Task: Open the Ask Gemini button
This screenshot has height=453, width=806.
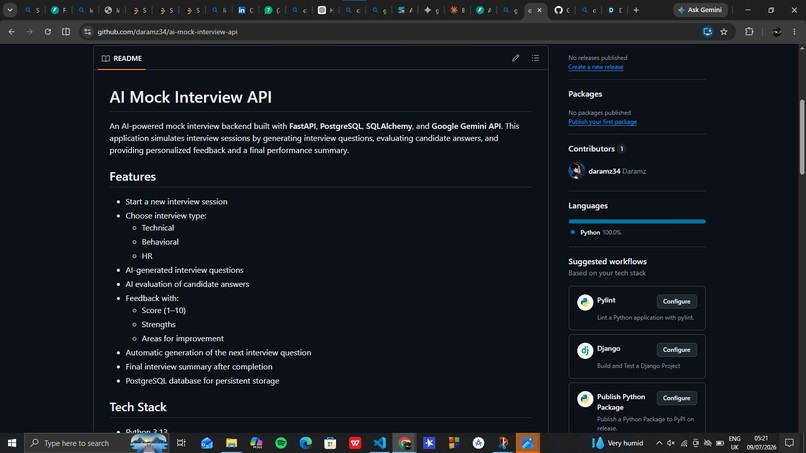Action: click(x=700, y=10)
